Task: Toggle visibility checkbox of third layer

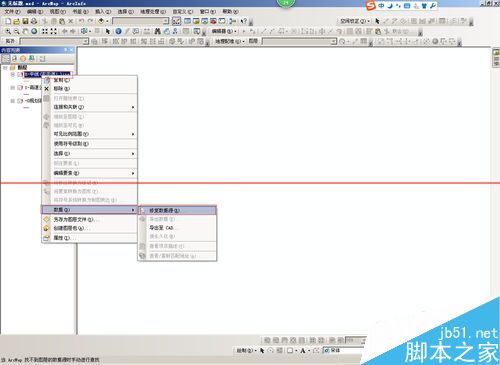Action: pyautogui.click(x=20, y=101)
